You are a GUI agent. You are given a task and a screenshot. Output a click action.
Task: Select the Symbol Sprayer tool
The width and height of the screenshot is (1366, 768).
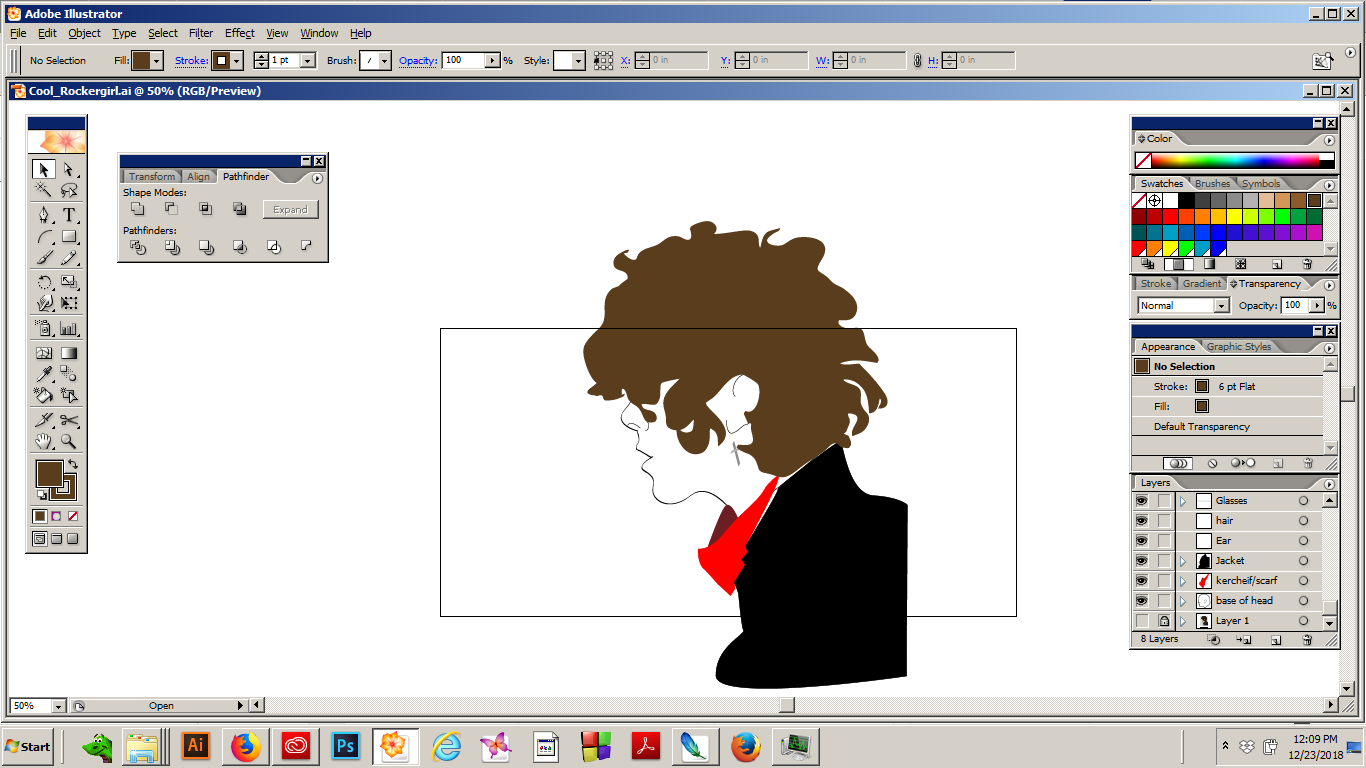(44, 328)
